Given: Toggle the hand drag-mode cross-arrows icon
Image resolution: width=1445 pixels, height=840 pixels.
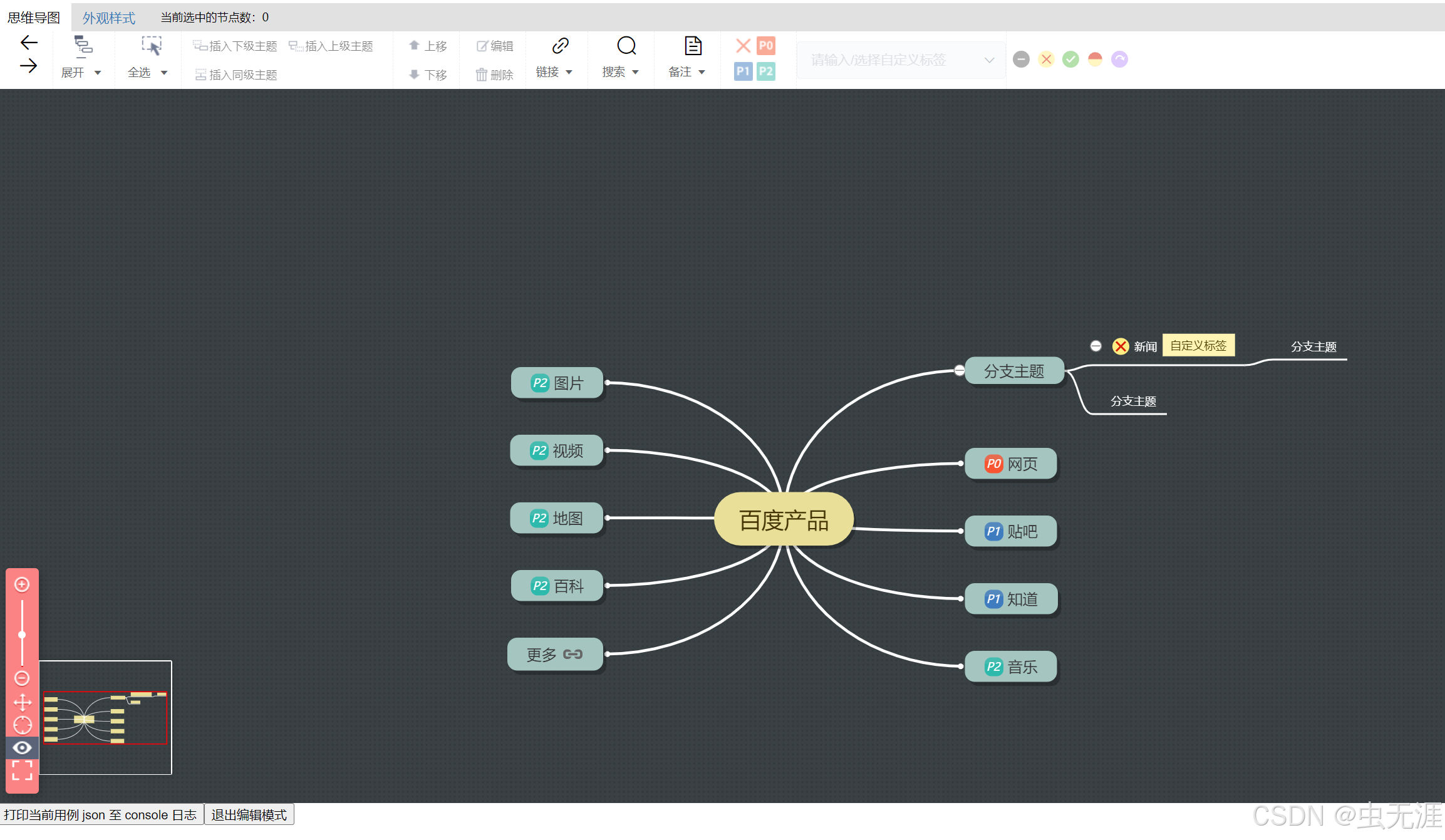Looking at the screenshot, I should tap(22, 702).
